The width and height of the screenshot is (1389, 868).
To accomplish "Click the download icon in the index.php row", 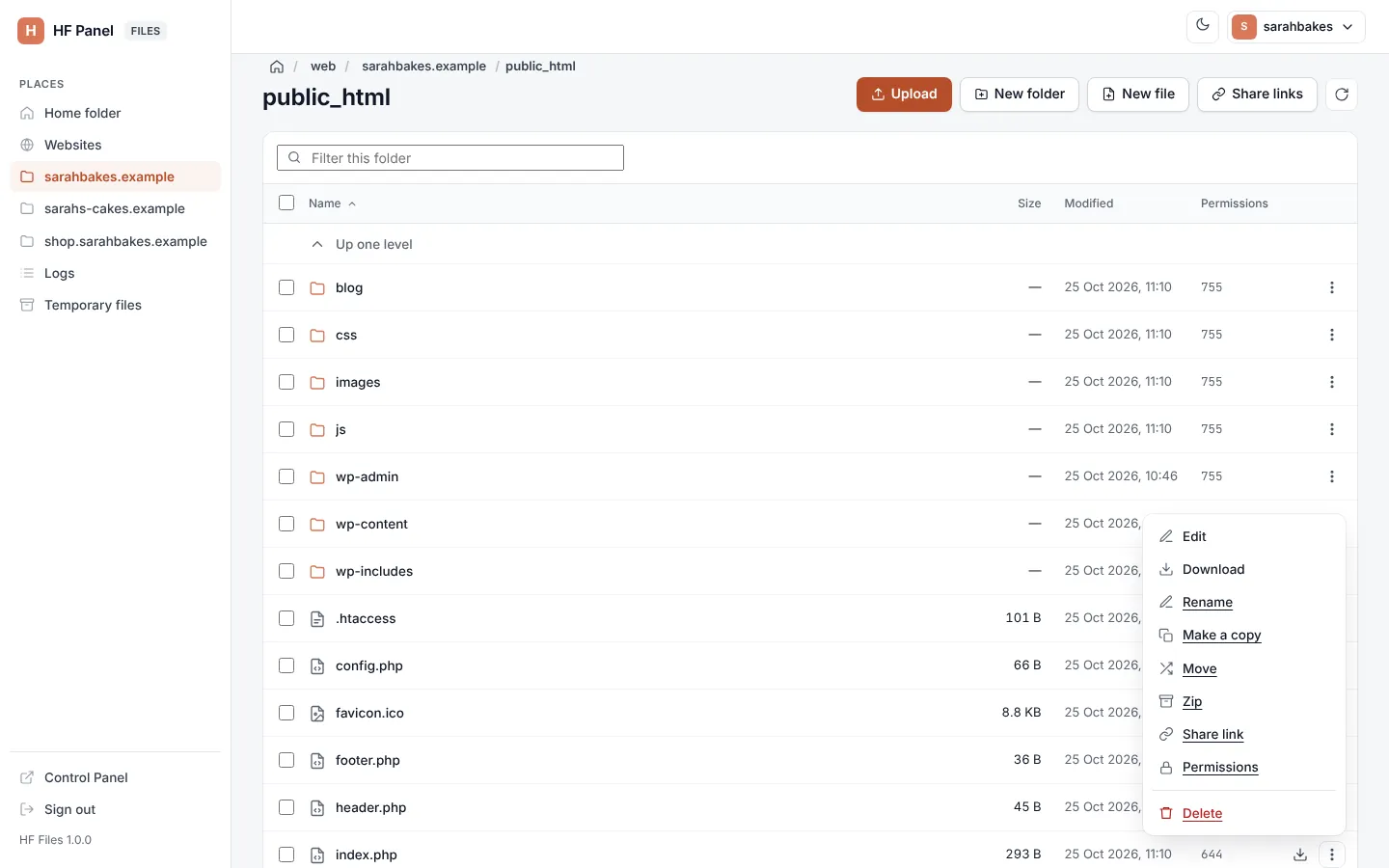I will (x=1300, y=854).
